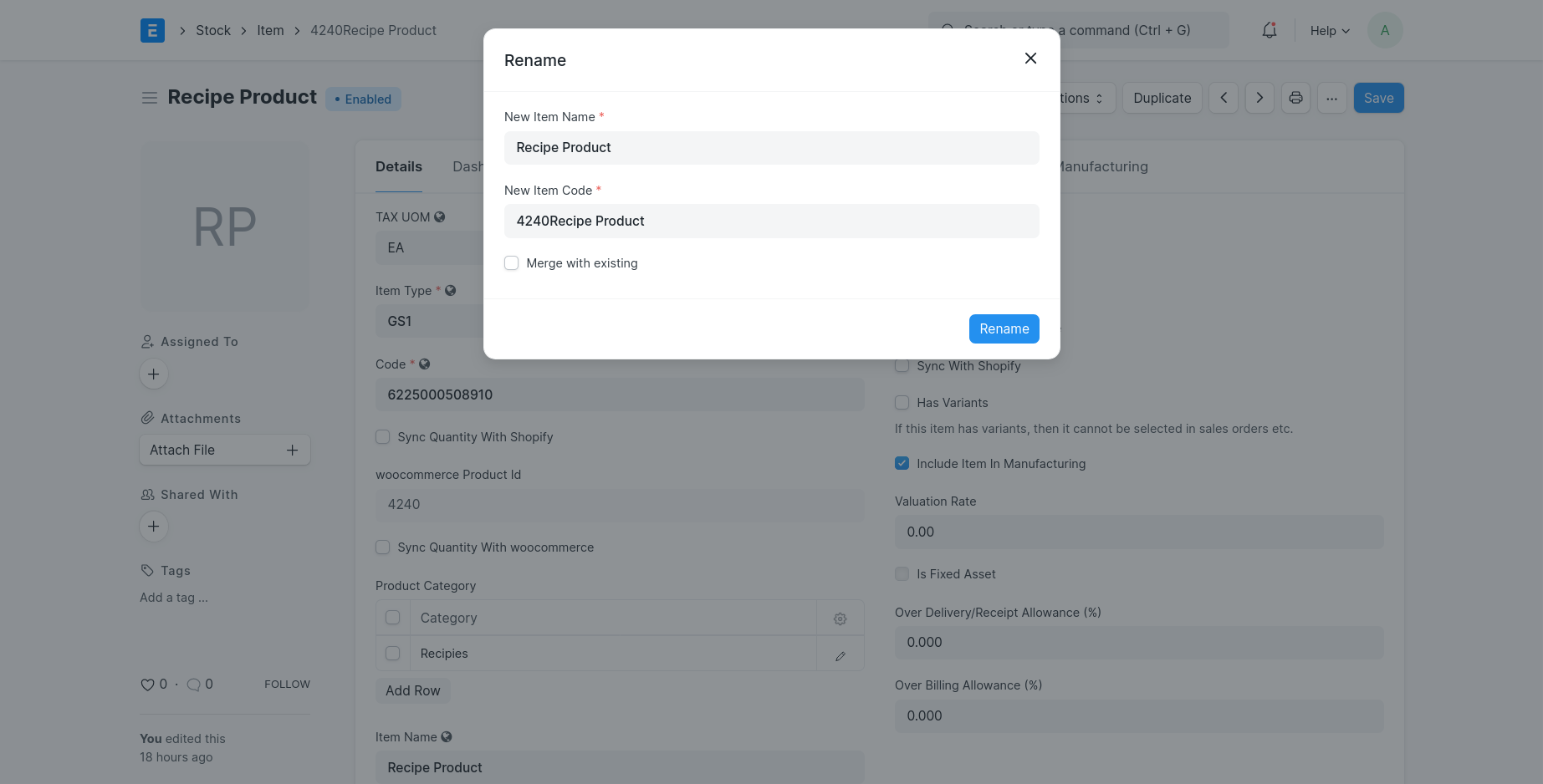
Task: Check Sync Quantity With woocommerce
Action: [382, 547]
